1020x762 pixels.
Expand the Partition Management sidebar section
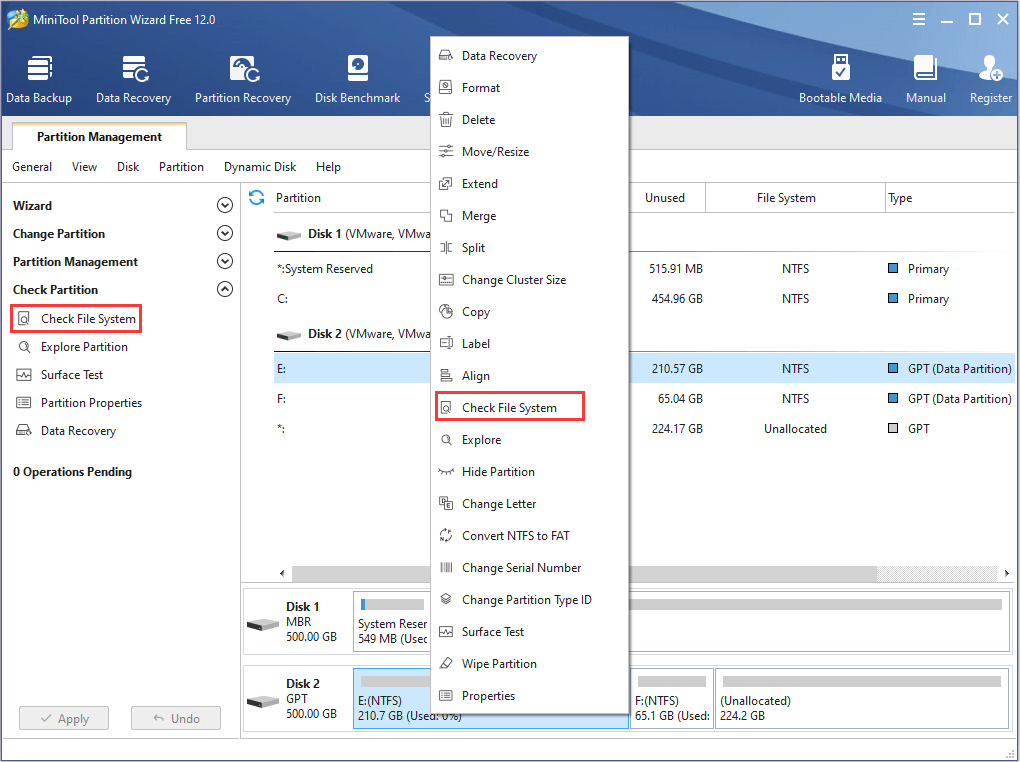tap(224, 262)
